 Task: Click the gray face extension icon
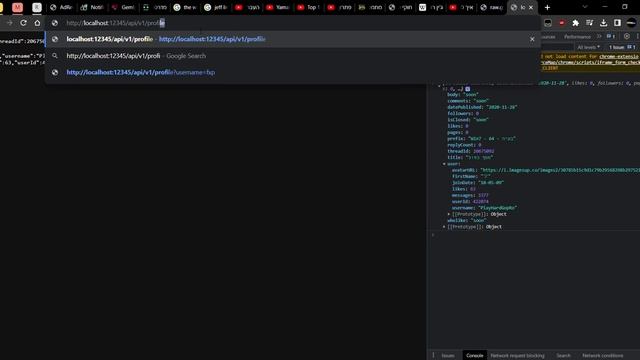click(548, 23)
